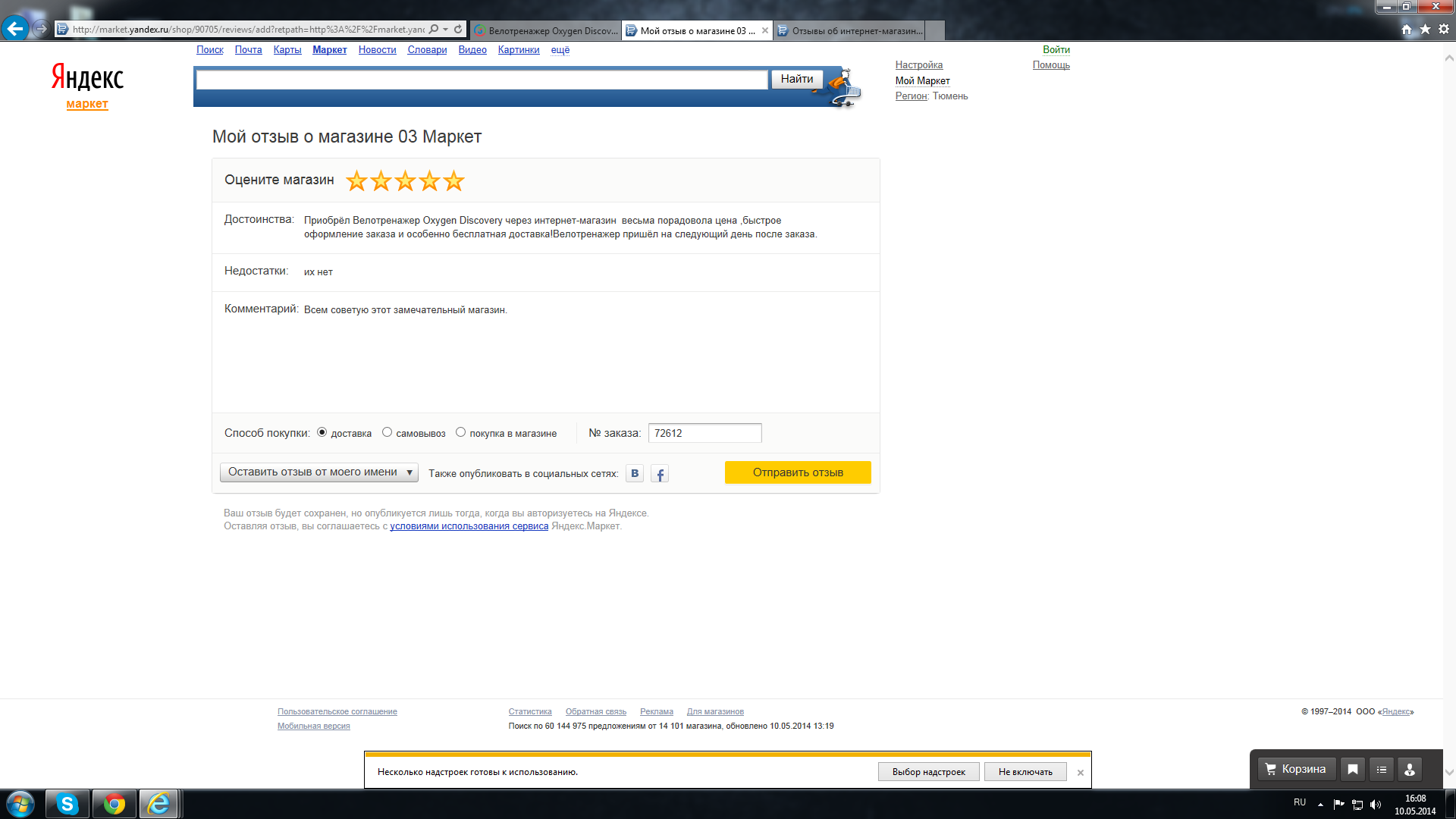Viewport: 1456px width, 819px height.
Task: Select the Мой отзыв о магазине 03 tab
Action: tap(697, 30)
